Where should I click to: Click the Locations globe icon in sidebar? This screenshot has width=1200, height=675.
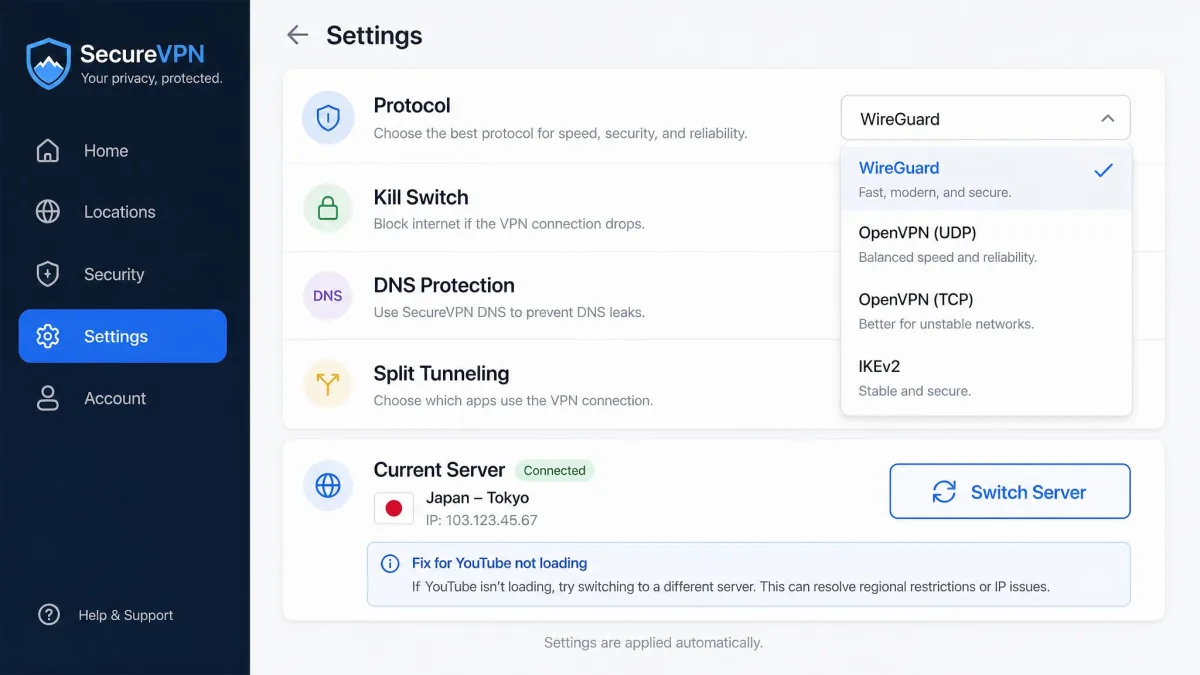click(x=47, y=212)
